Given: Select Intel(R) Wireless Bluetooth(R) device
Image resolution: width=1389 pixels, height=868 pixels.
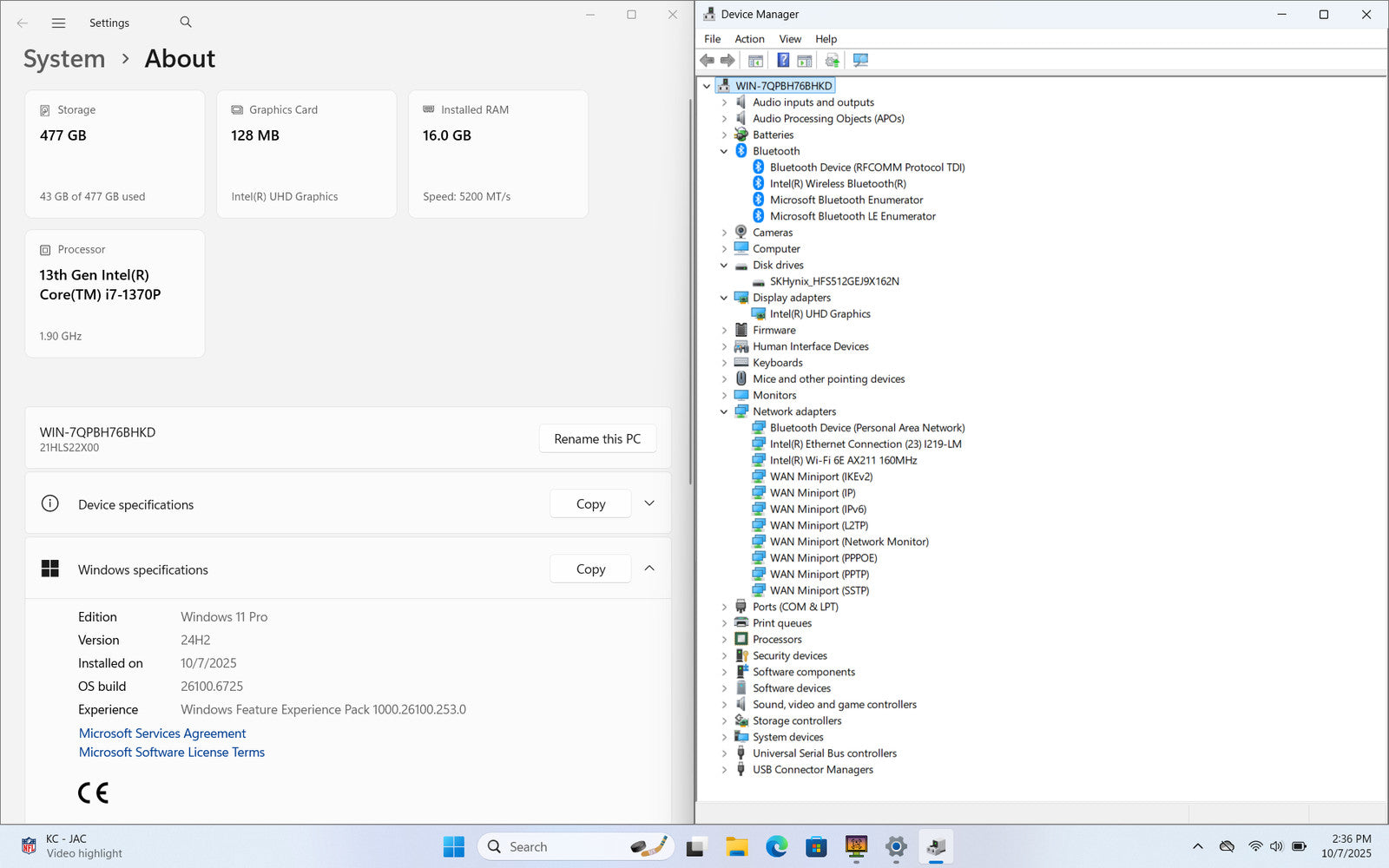Looking at the screenshot, I should [837, 184].
